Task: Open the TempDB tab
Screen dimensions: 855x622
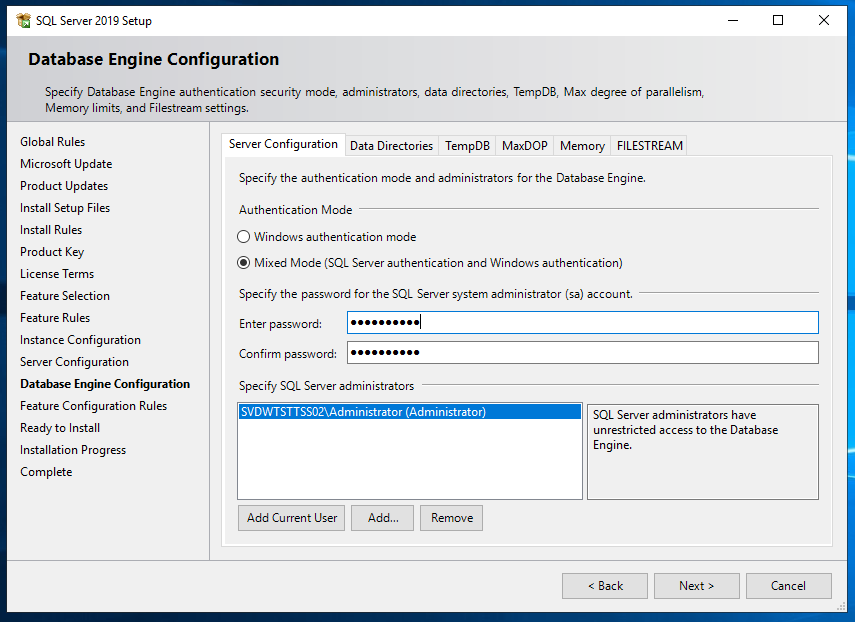Action: [467, 146]
